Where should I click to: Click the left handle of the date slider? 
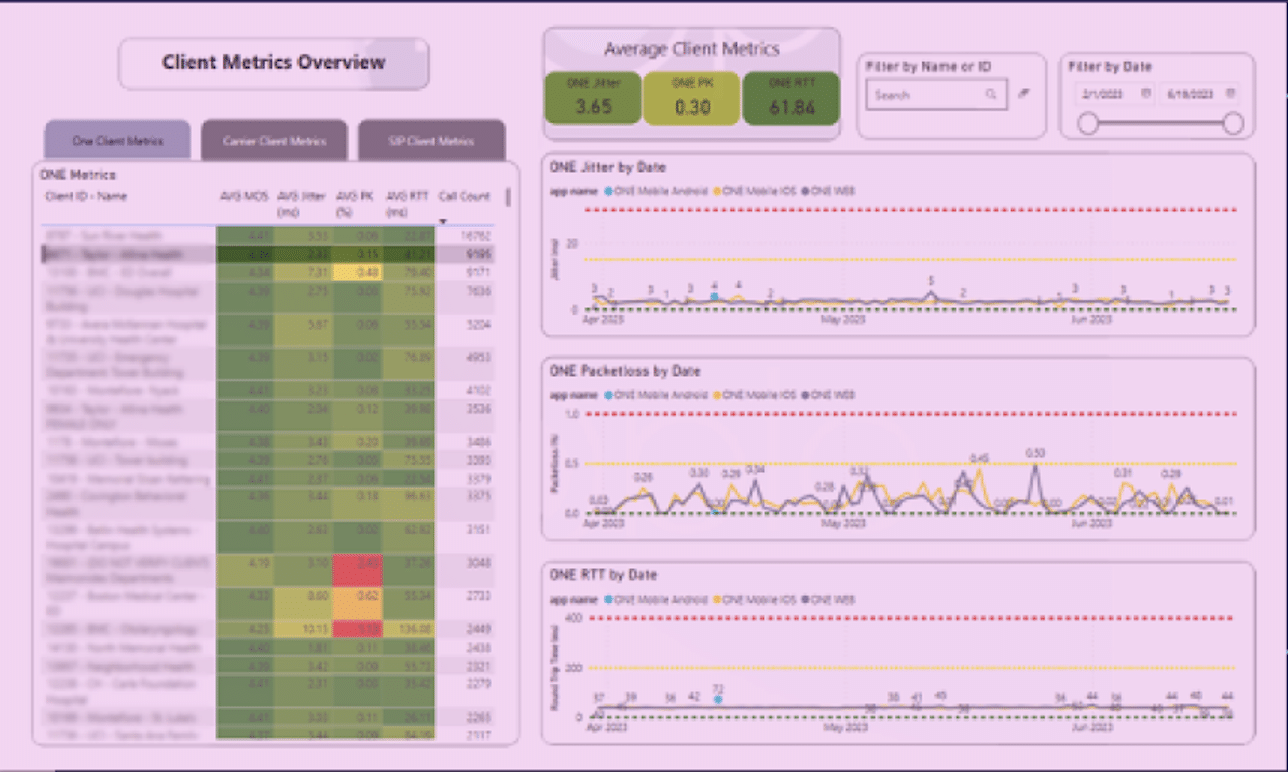(1087, 123)
